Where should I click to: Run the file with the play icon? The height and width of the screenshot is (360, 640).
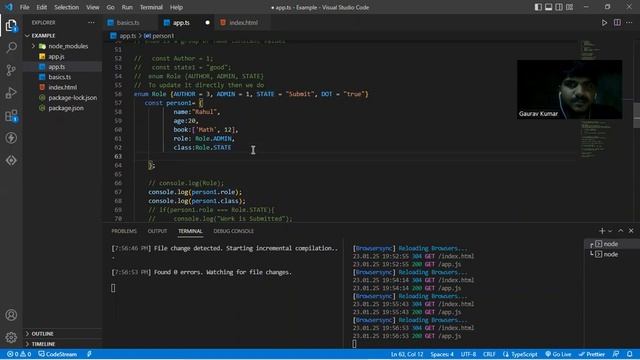tap(604, 23)
